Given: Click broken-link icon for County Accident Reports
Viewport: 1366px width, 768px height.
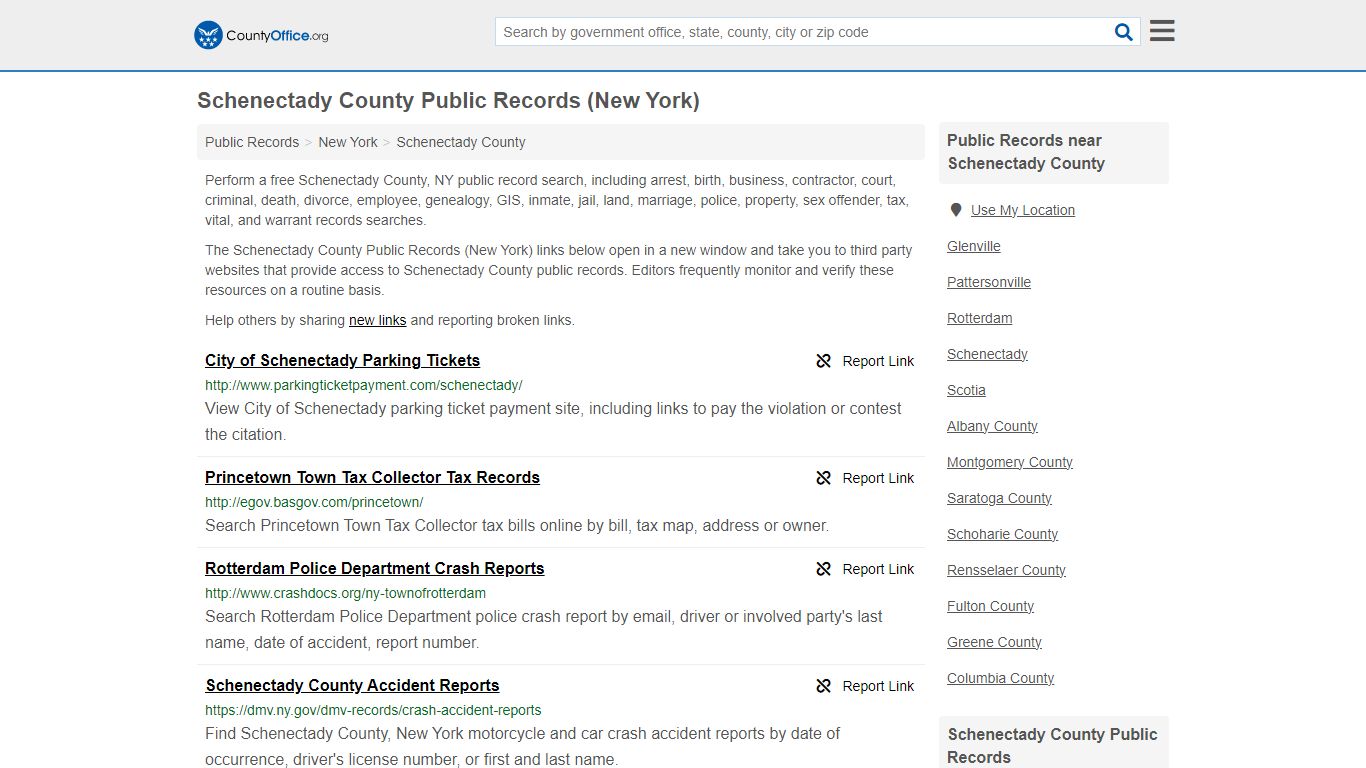Looking at the screenshot, I should click(823, 686).
